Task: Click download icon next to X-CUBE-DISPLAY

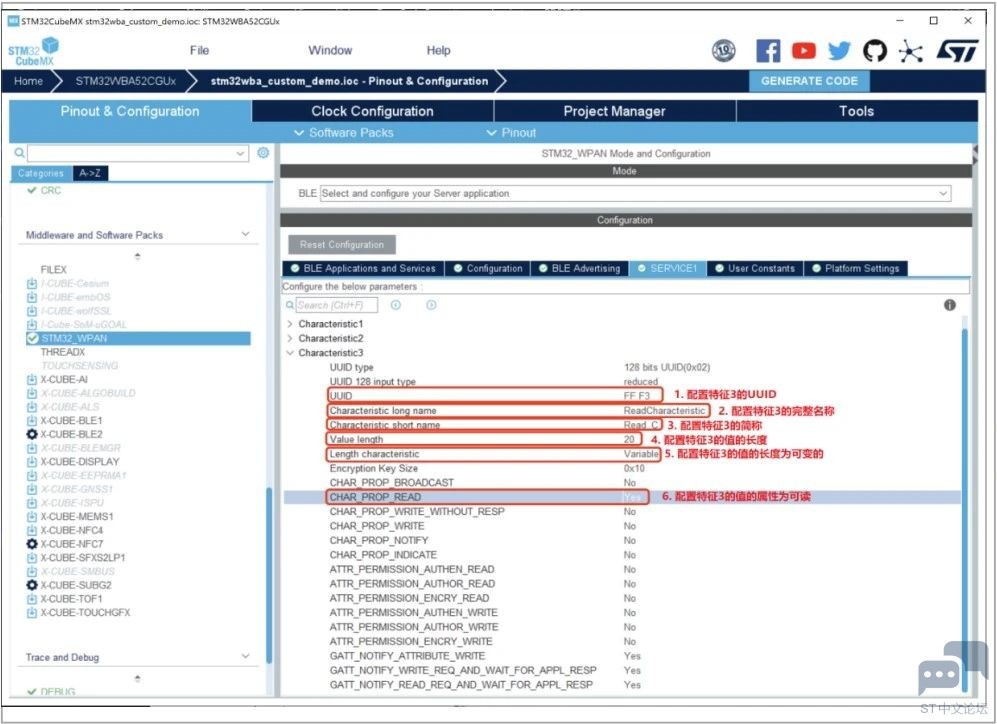Action: point(32,462)
